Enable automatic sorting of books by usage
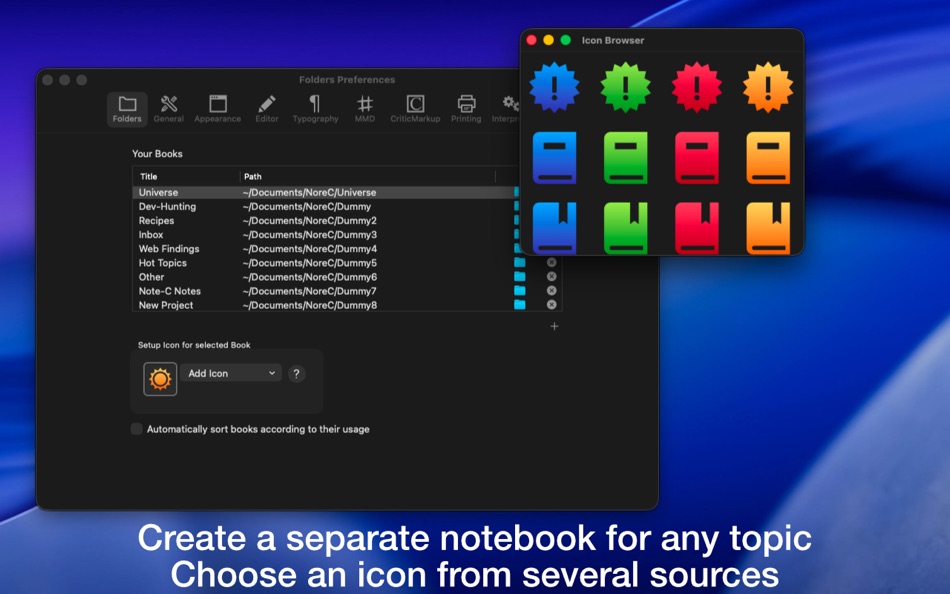Screen dimensions: 950x594 (x=136, y=428)
